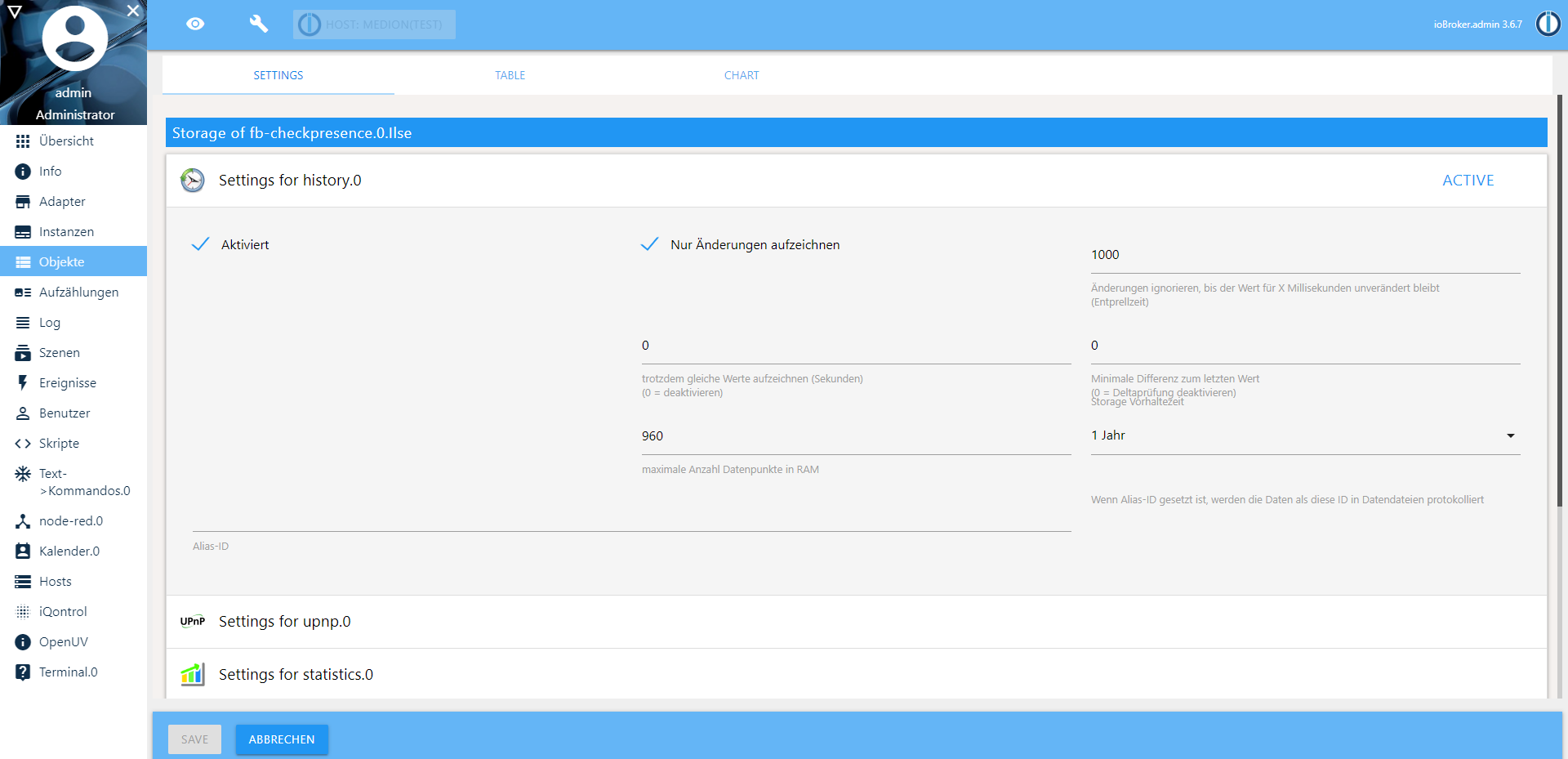This screenshot has height=759, width=1568.
Task: Toggle Nur Änderungen aufzeichnen checkbox
Action: click(649, 244)
